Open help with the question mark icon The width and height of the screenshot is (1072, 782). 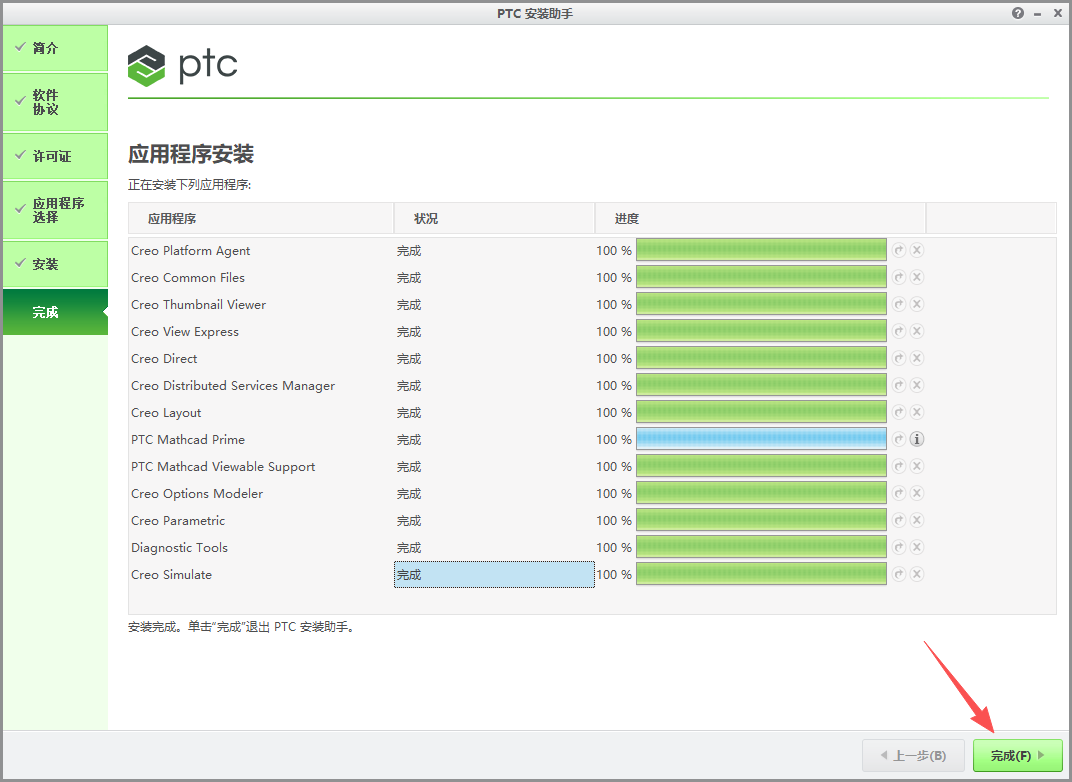point(1017,13)
